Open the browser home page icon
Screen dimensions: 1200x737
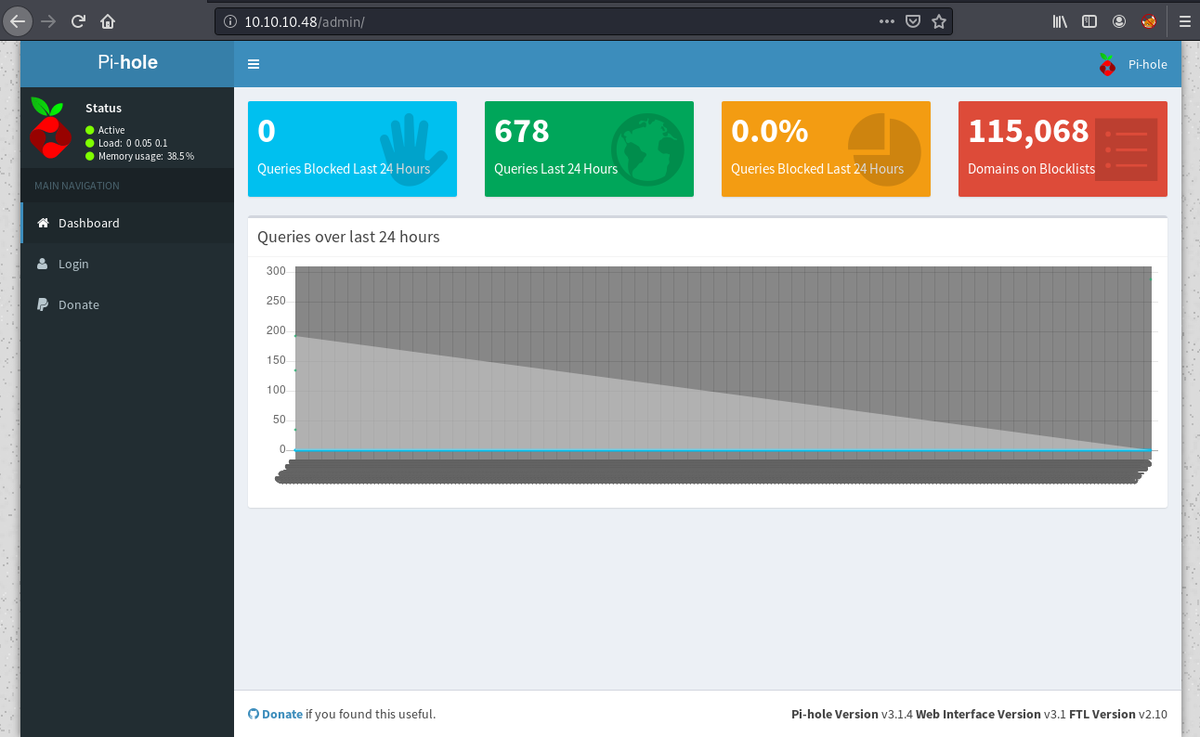click(x=108, y=20)
